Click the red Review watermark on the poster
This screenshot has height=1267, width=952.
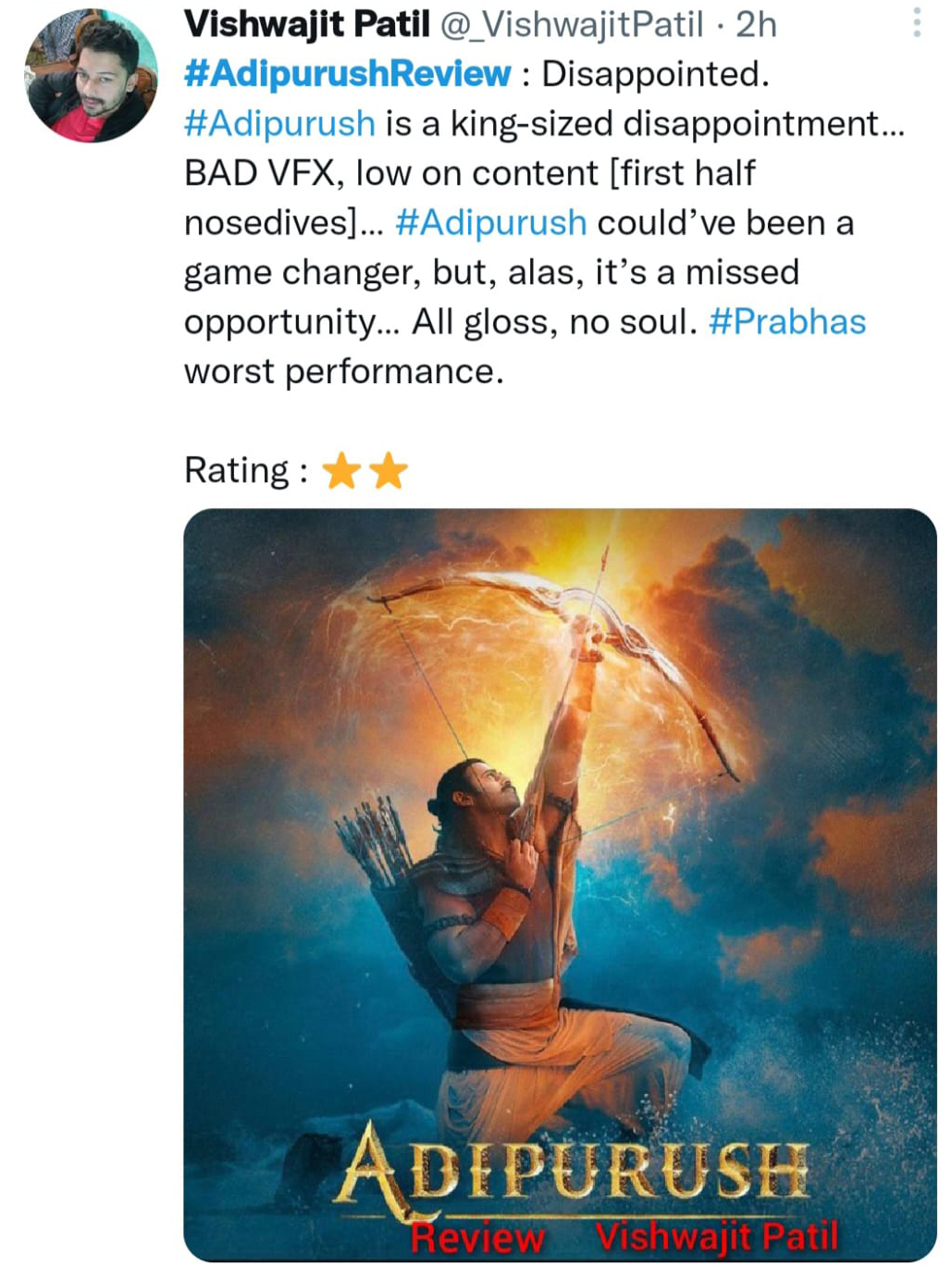tap(476, 1234)
